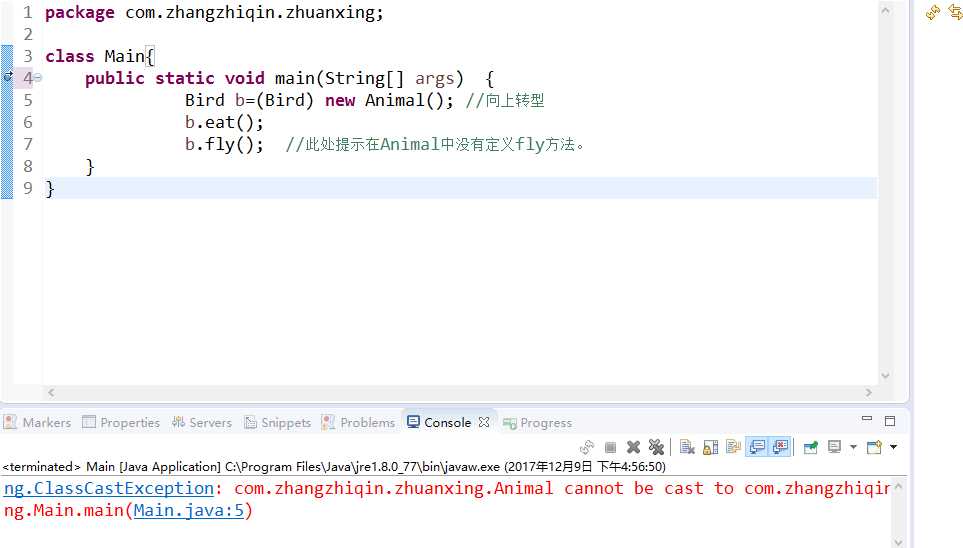Click Remove Launch single X icon
Image resolution: width=963 pixels, height=548 pixels.
[x=633, y=447]
